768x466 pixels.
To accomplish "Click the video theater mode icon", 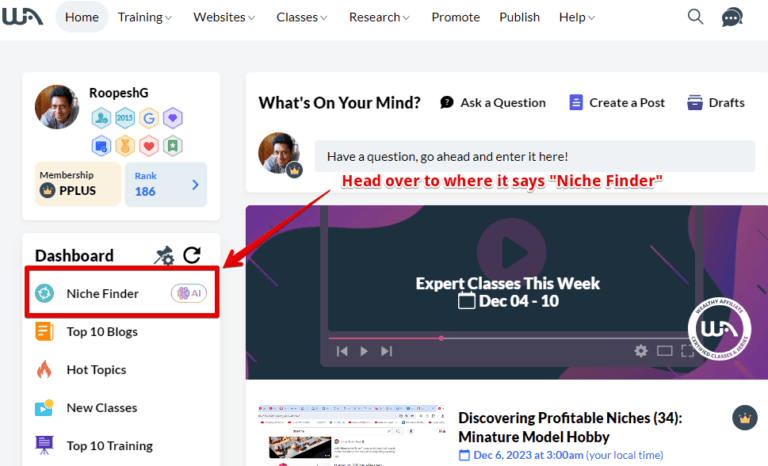I will 665,351.
